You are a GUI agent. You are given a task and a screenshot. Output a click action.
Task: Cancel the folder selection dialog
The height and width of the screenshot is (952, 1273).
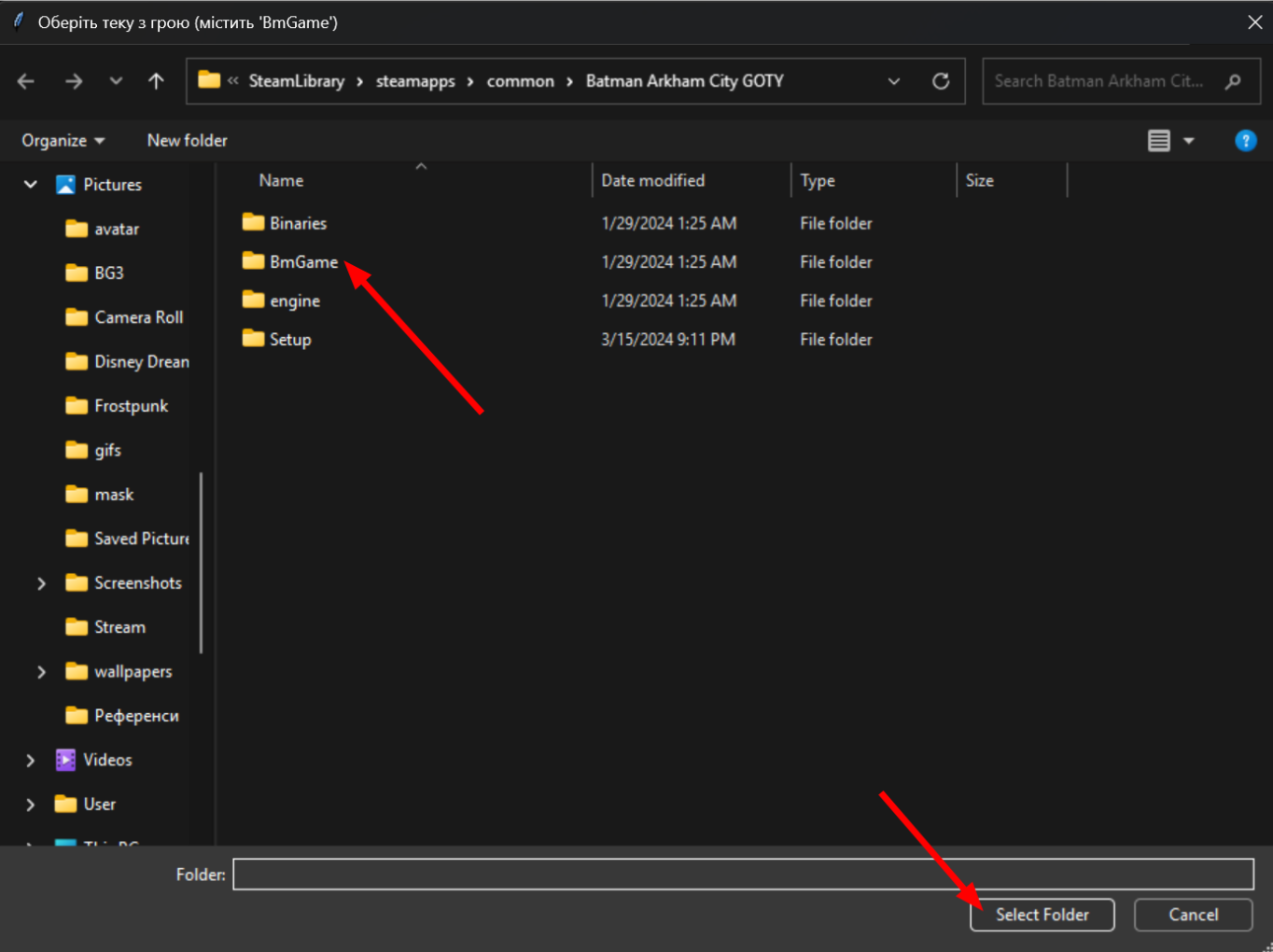[x=1194, y=915]
